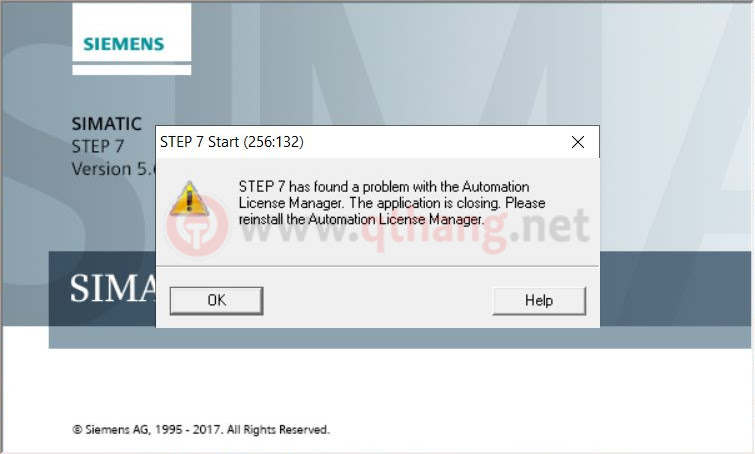
Task: Click the 'STEP 7 has found a problem' line
Action: point(384,187)
